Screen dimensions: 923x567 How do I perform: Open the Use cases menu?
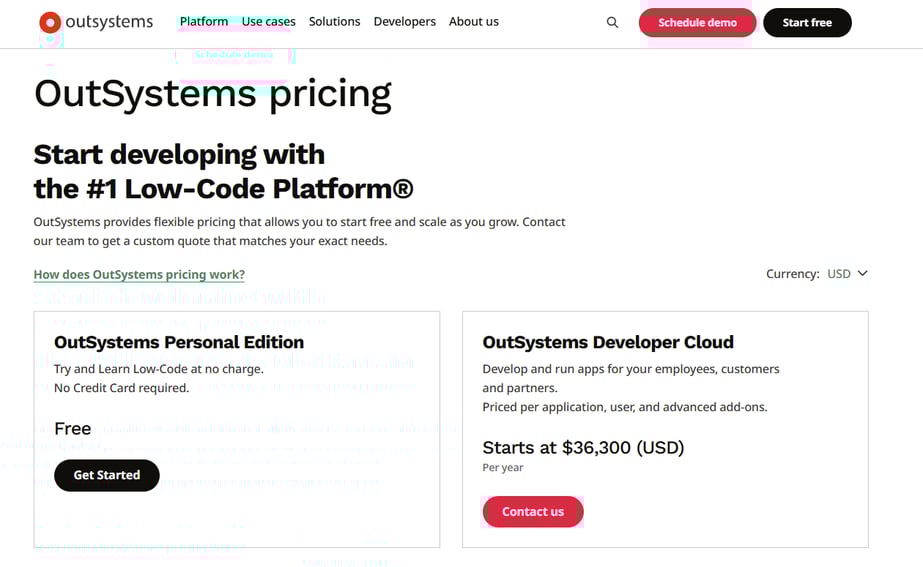click(x=268, y=21)
